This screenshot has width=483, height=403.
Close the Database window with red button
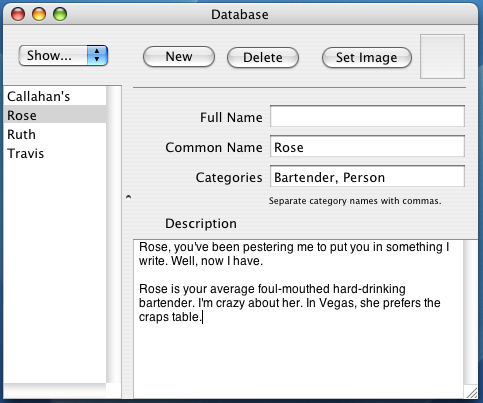tap(18, 14)
